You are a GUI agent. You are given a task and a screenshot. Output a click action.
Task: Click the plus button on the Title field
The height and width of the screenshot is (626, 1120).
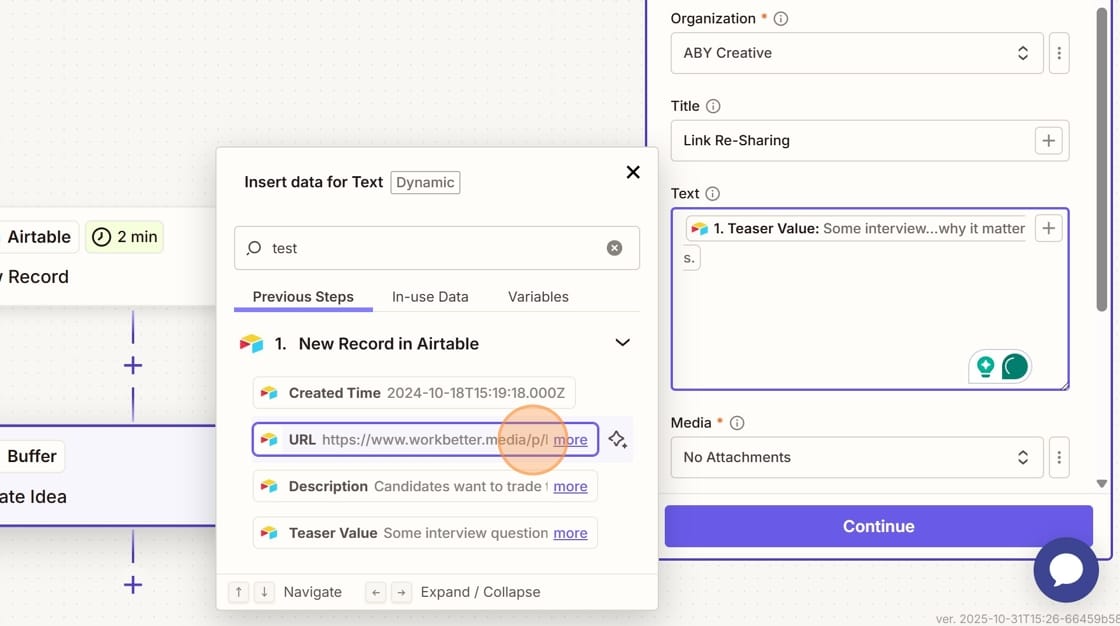click(1048, 140)
